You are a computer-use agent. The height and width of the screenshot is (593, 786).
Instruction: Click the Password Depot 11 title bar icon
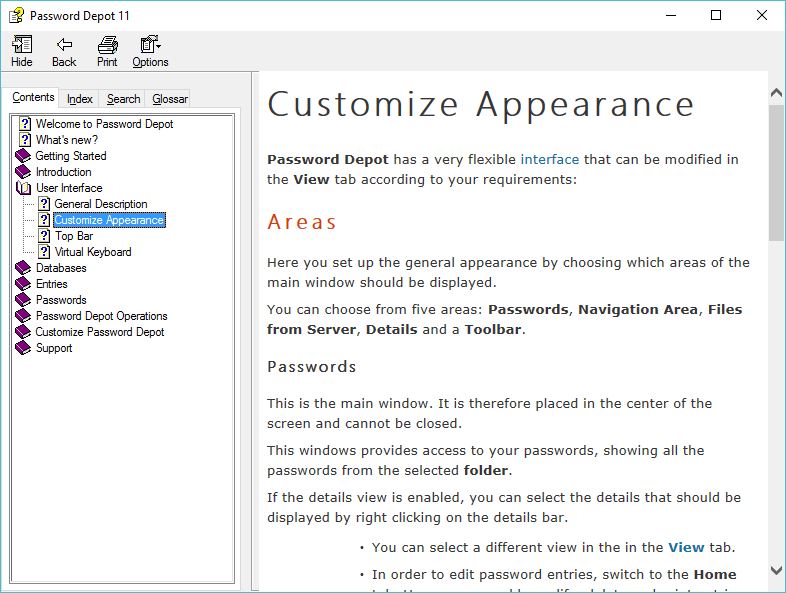[16, 16]
